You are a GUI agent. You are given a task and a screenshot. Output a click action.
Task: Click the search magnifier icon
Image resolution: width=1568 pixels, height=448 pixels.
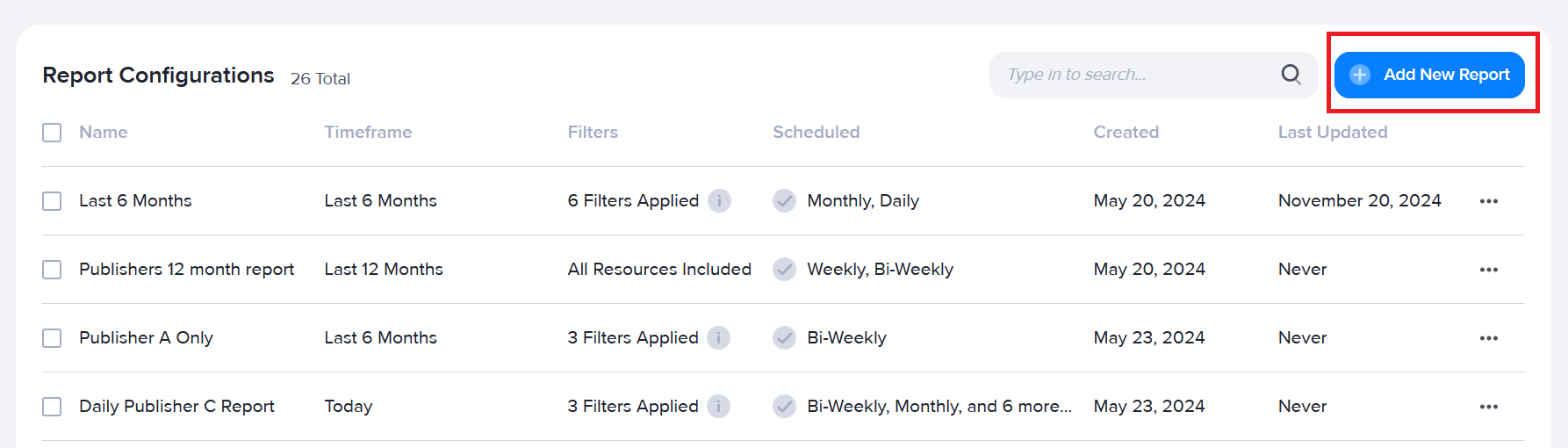click(1291, 75)
